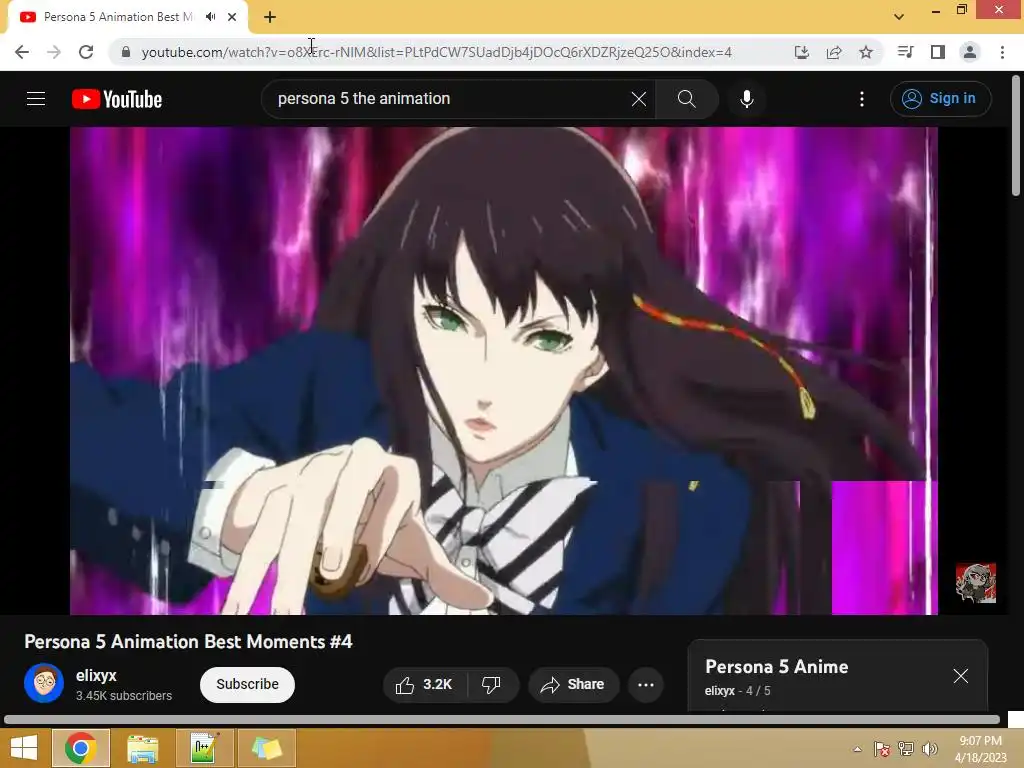1024x768 pixels.
Task: Close the Persona 5 Animation tab
Action: click(x=232, y=17)
